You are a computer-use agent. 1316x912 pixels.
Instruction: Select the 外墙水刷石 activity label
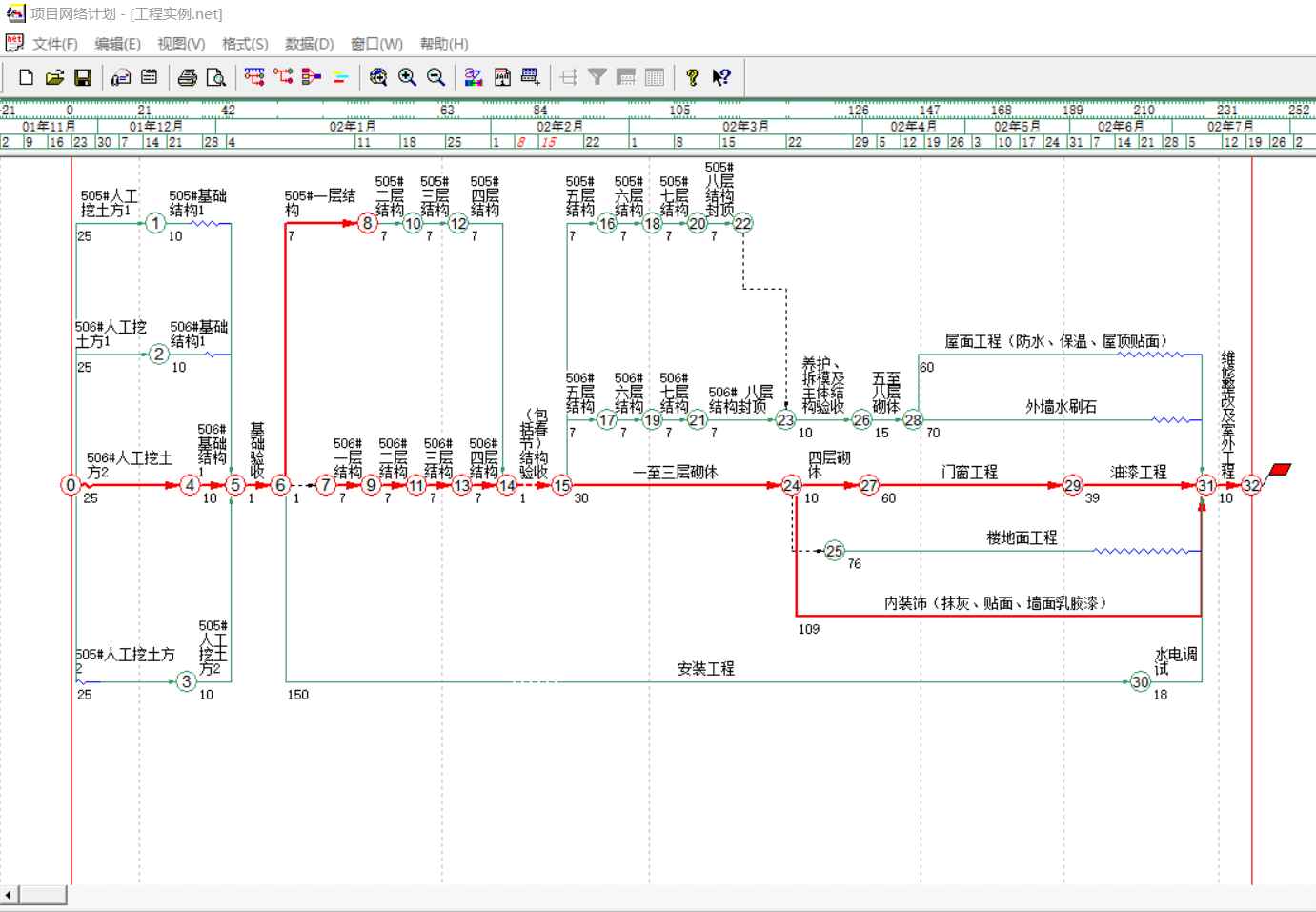click(x=1061, y=407)
